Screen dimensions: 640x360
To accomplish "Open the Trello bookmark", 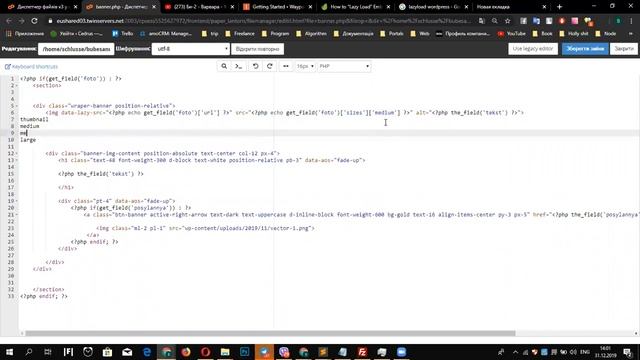I will [x=122, y=34].
